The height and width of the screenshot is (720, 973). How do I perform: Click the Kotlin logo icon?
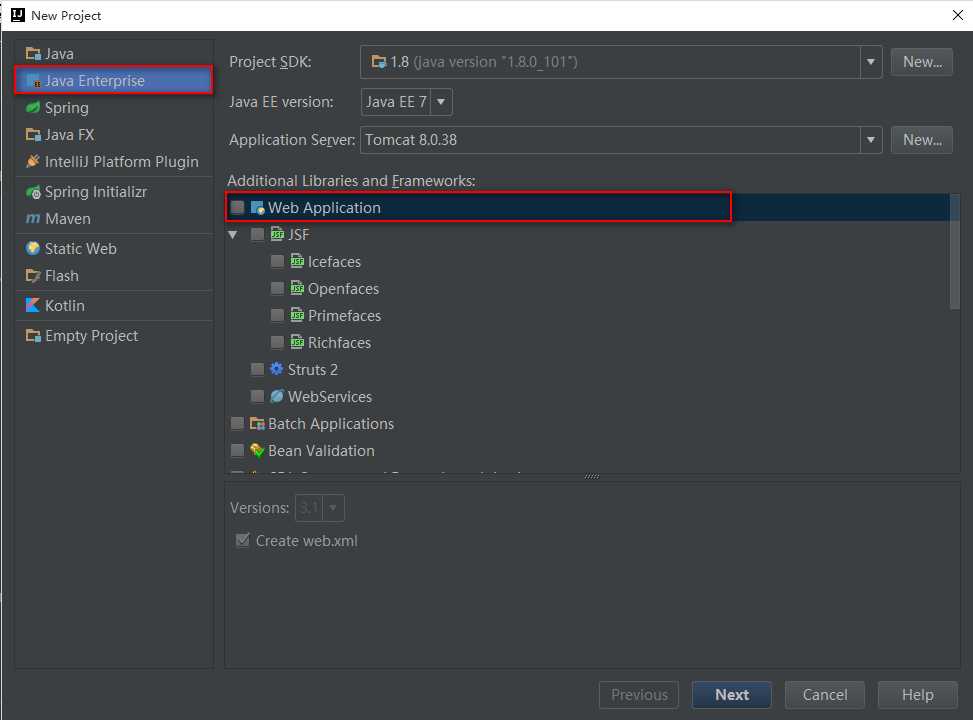33,305
